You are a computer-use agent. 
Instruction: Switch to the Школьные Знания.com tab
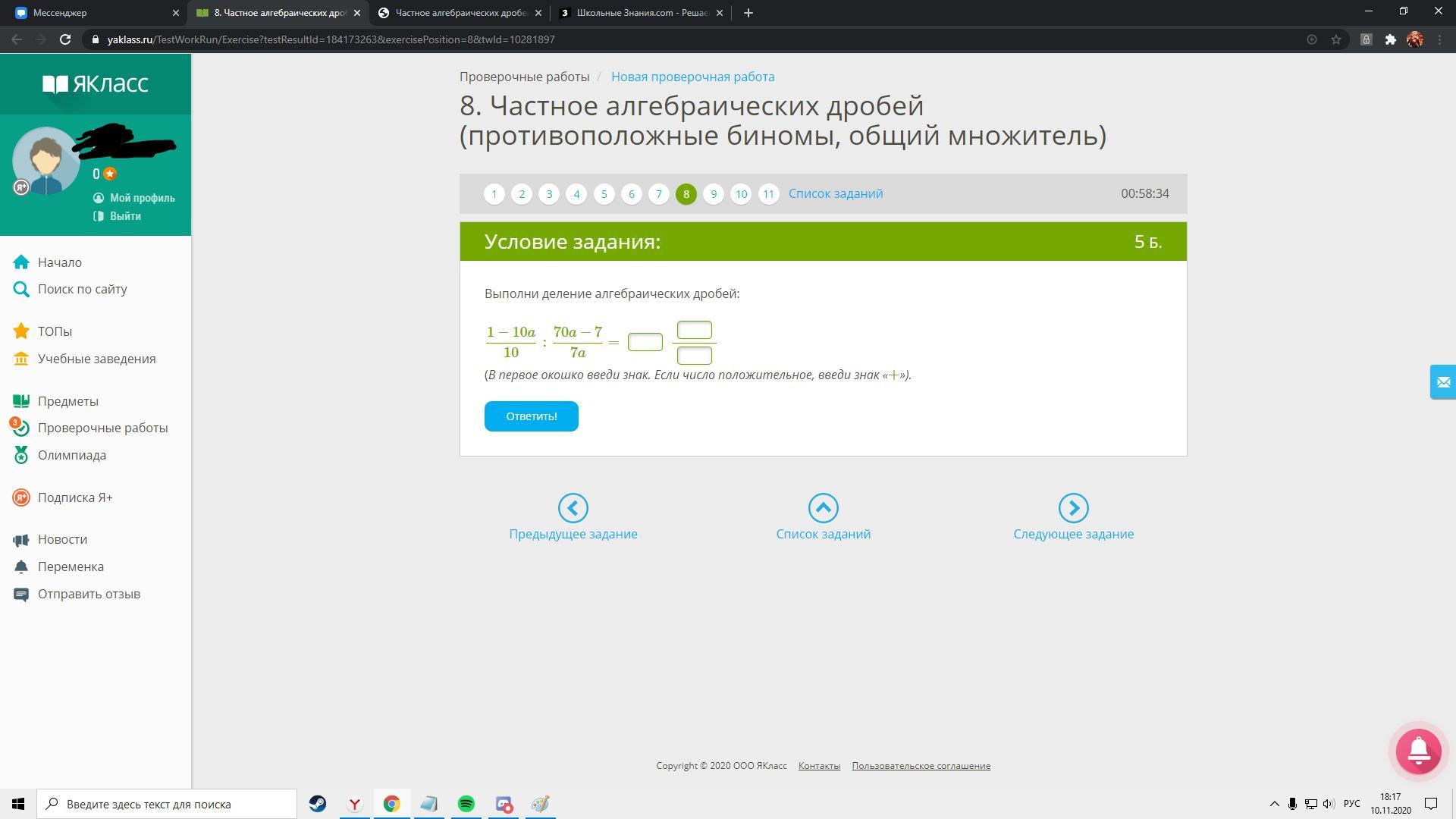click(x=641, y=13)
